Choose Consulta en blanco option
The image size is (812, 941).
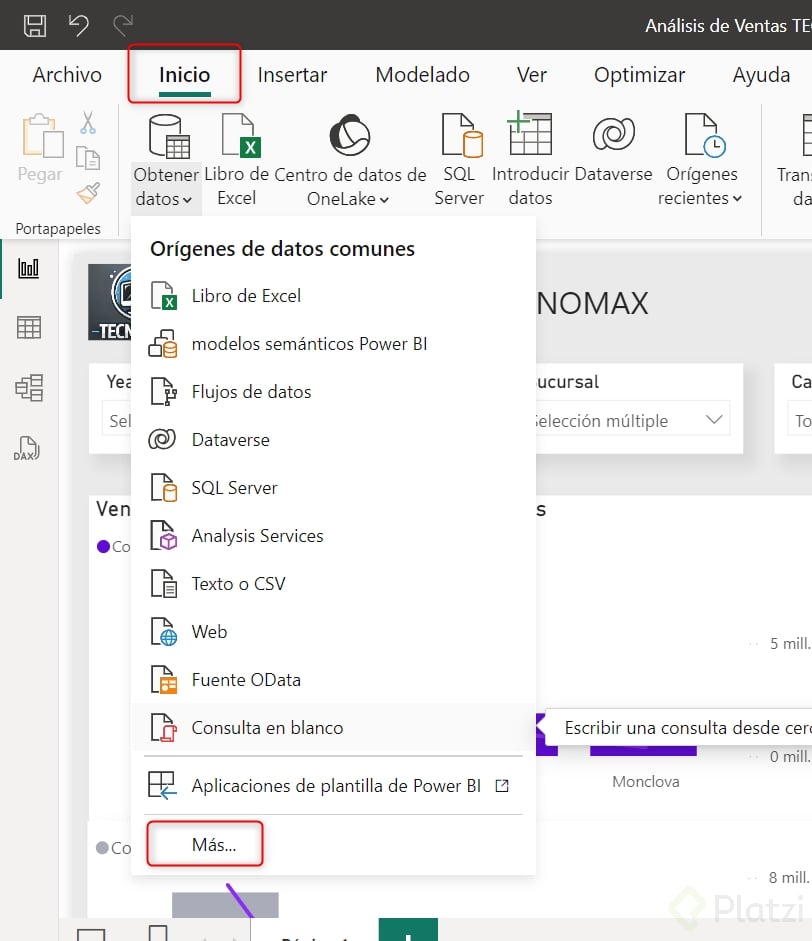click(333, 728)
